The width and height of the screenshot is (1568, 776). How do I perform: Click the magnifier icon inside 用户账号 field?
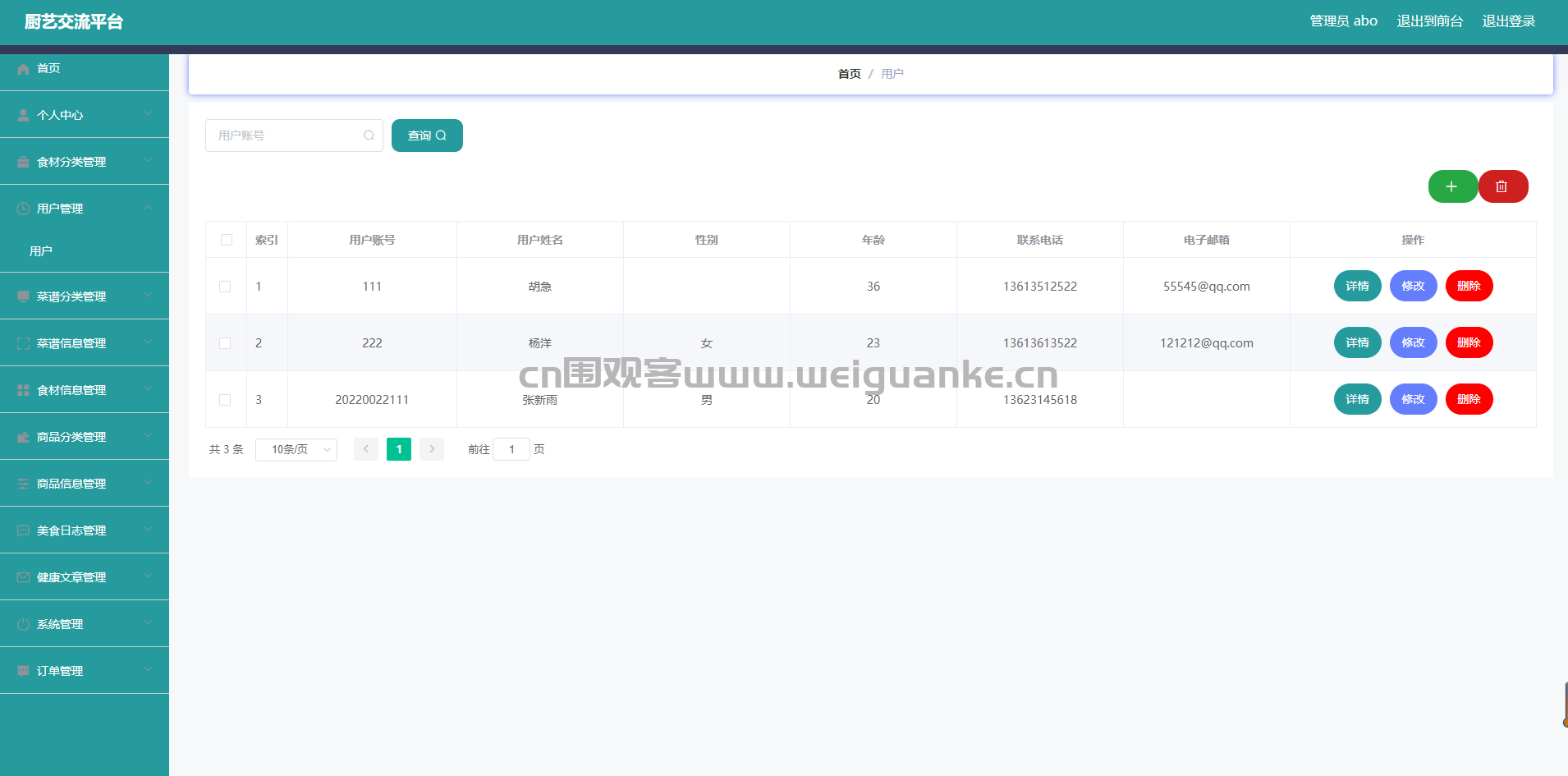pyautogui.click(x=369, y=135)
